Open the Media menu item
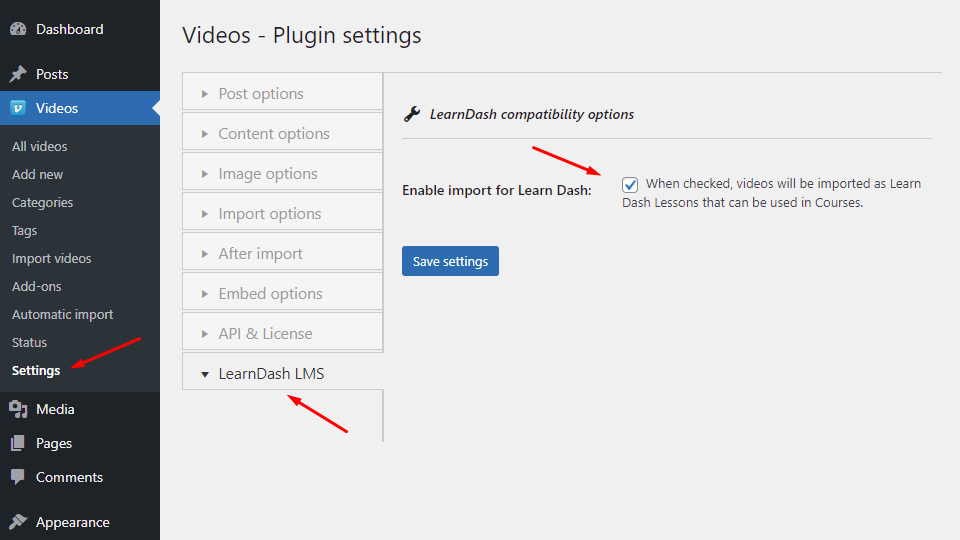Viewport: 960px width, 540px height. [x=80, y=409]
